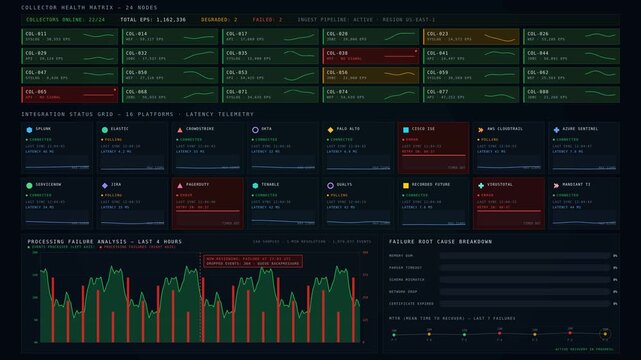This screenshot has width=641, height=360.
Task: Select collector tile COL-026
Action: [x=572, y=36]
